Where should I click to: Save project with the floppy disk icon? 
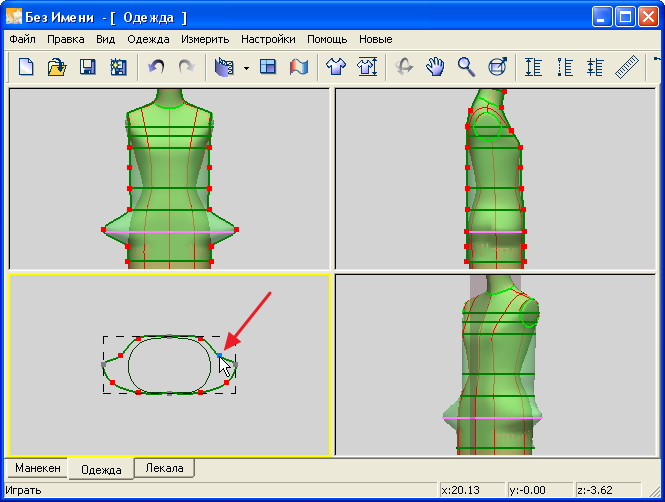[x=87, y=67]
